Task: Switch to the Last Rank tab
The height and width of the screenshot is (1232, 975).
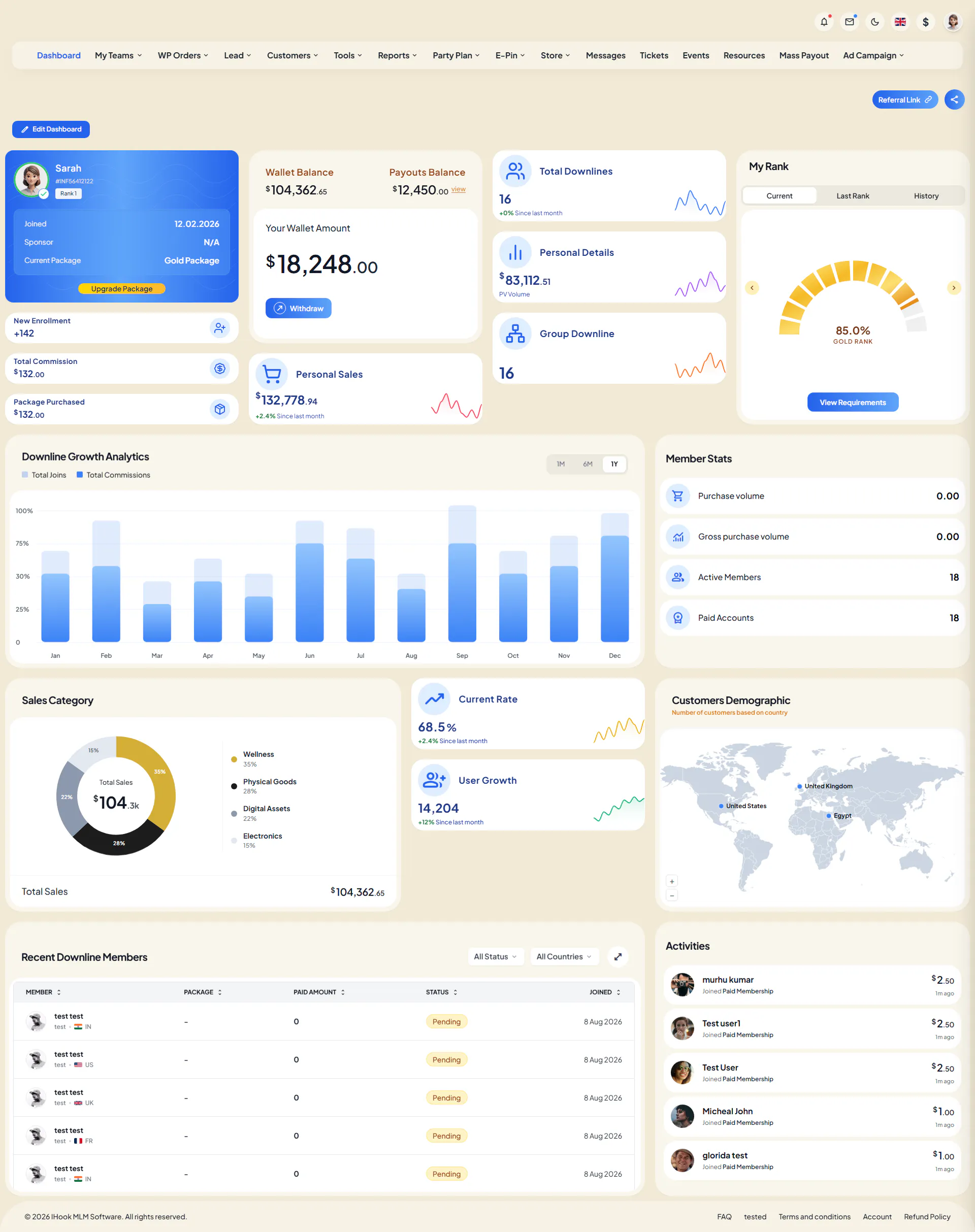Action: 852,196
